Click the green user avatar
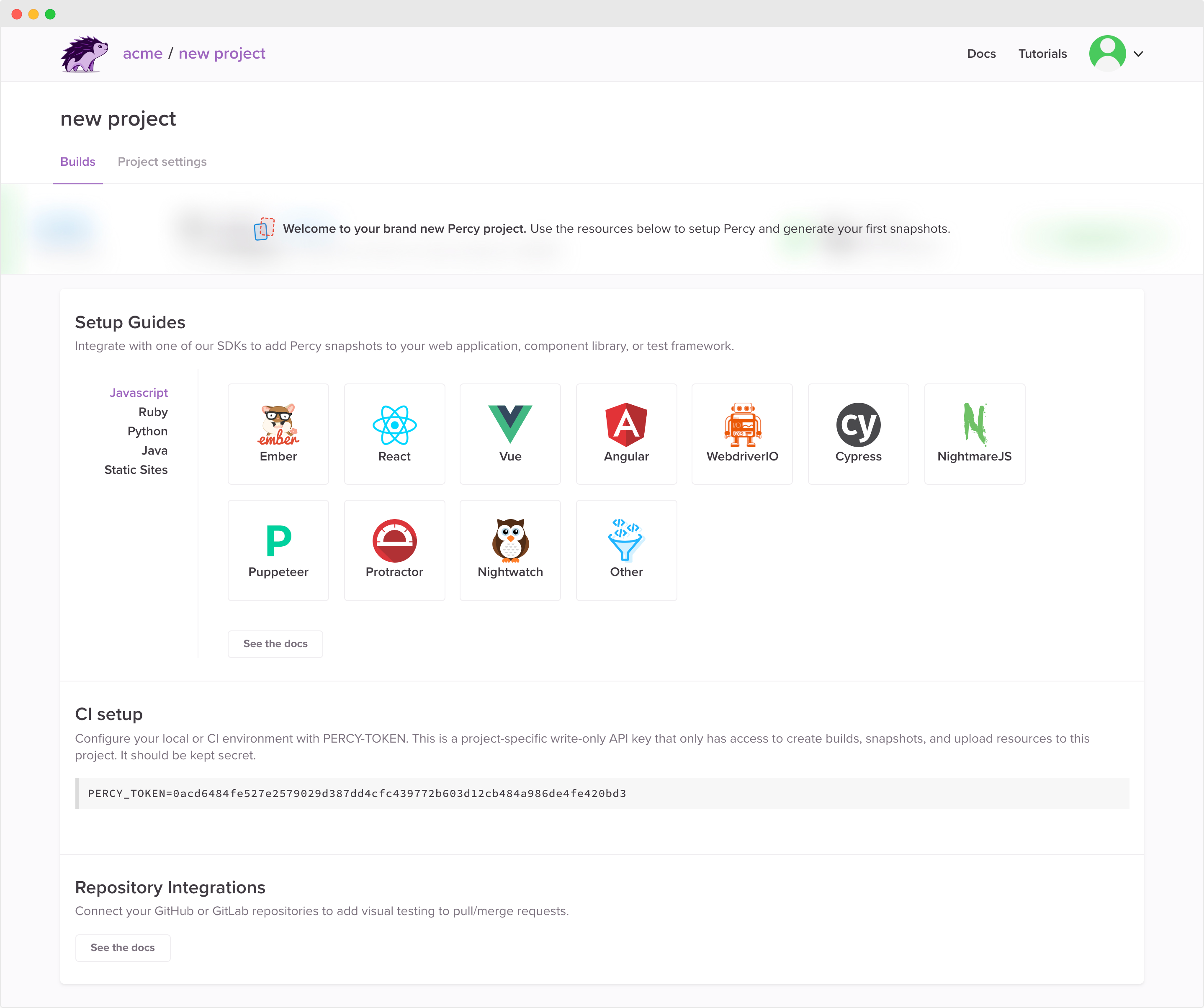Screen dimensions: 1204x1008 pos(1106,53)
